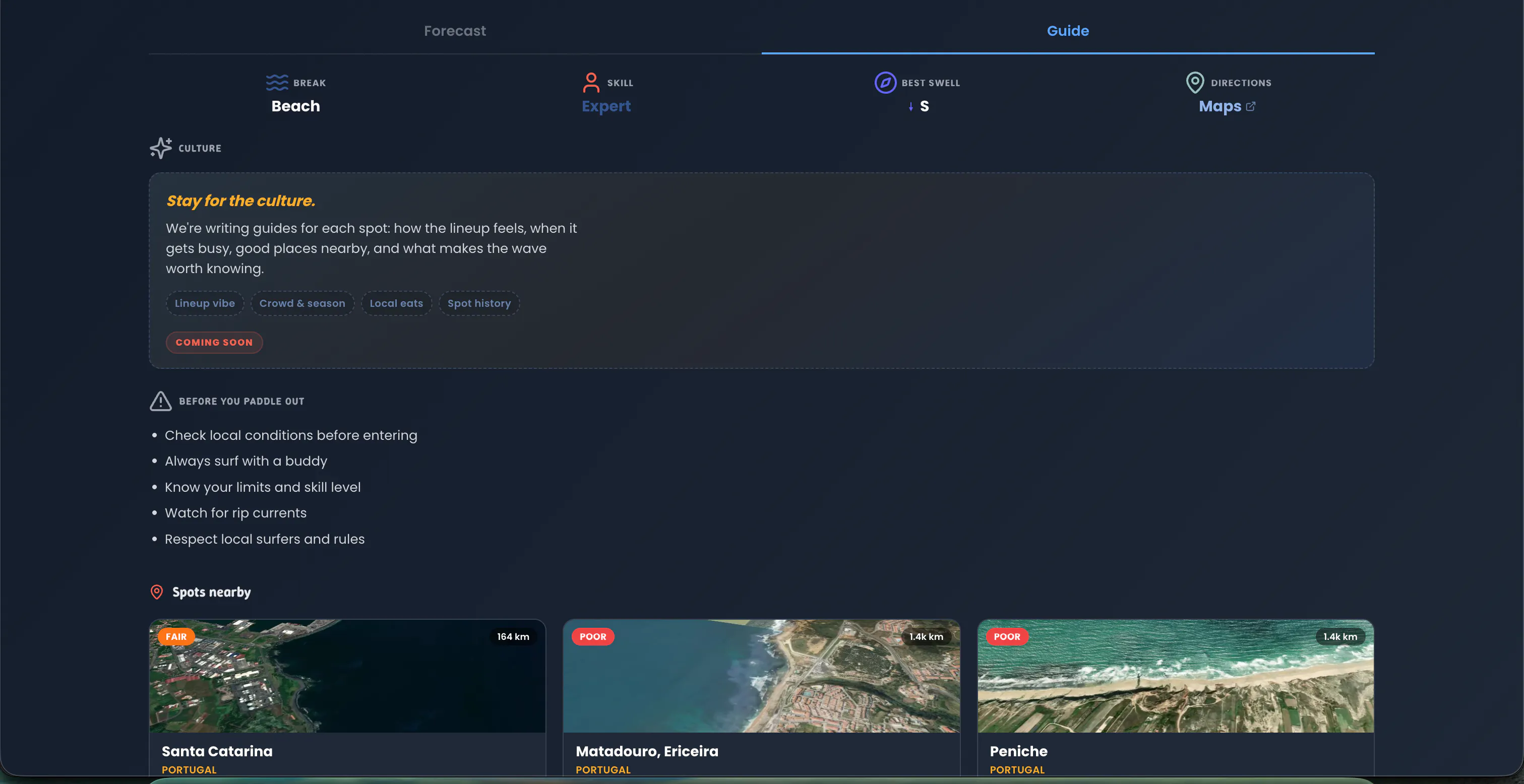
Task: Select the Guide tab
Action: coord(1068,31)
